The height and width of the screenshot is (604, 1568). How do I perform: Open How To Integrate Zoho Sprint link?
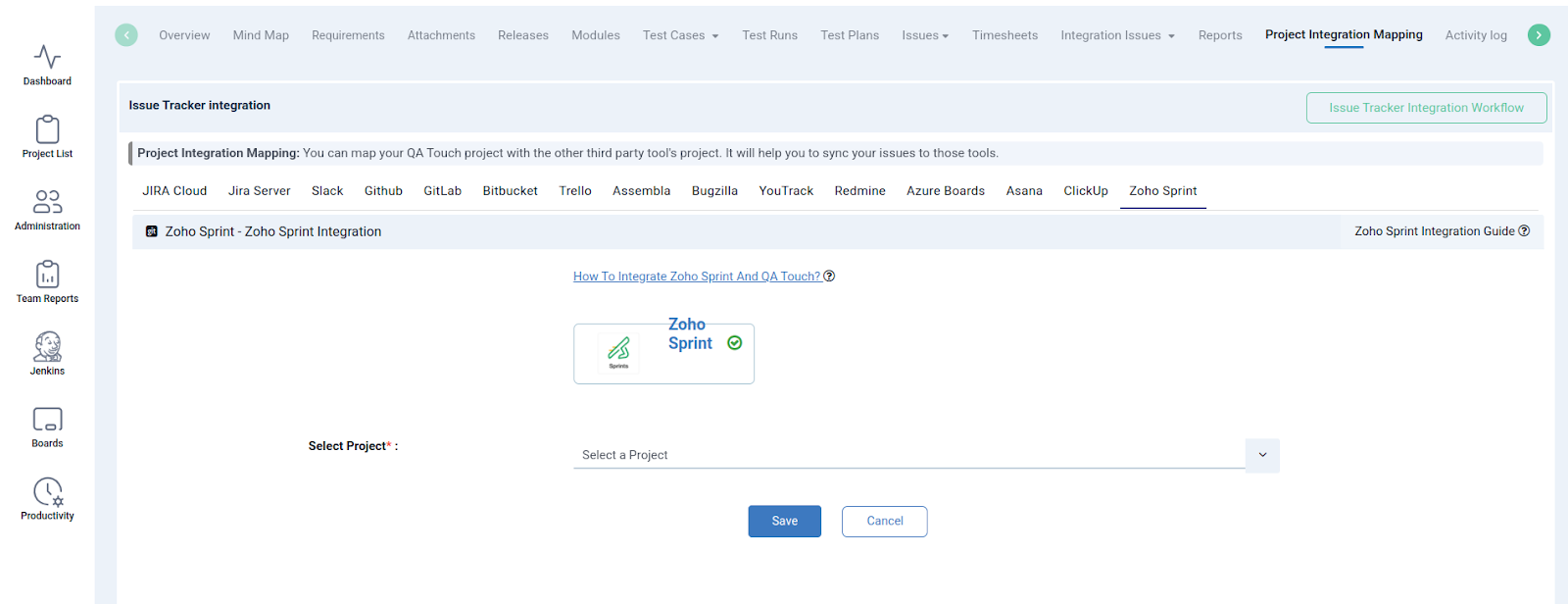click(697, 277)
